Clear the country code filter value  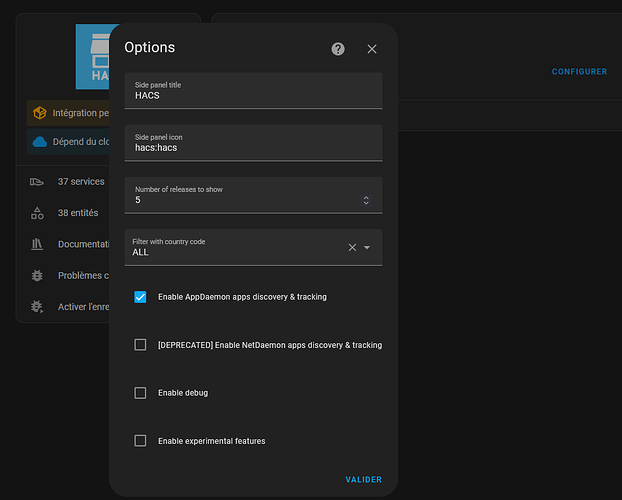pos(352,248)
